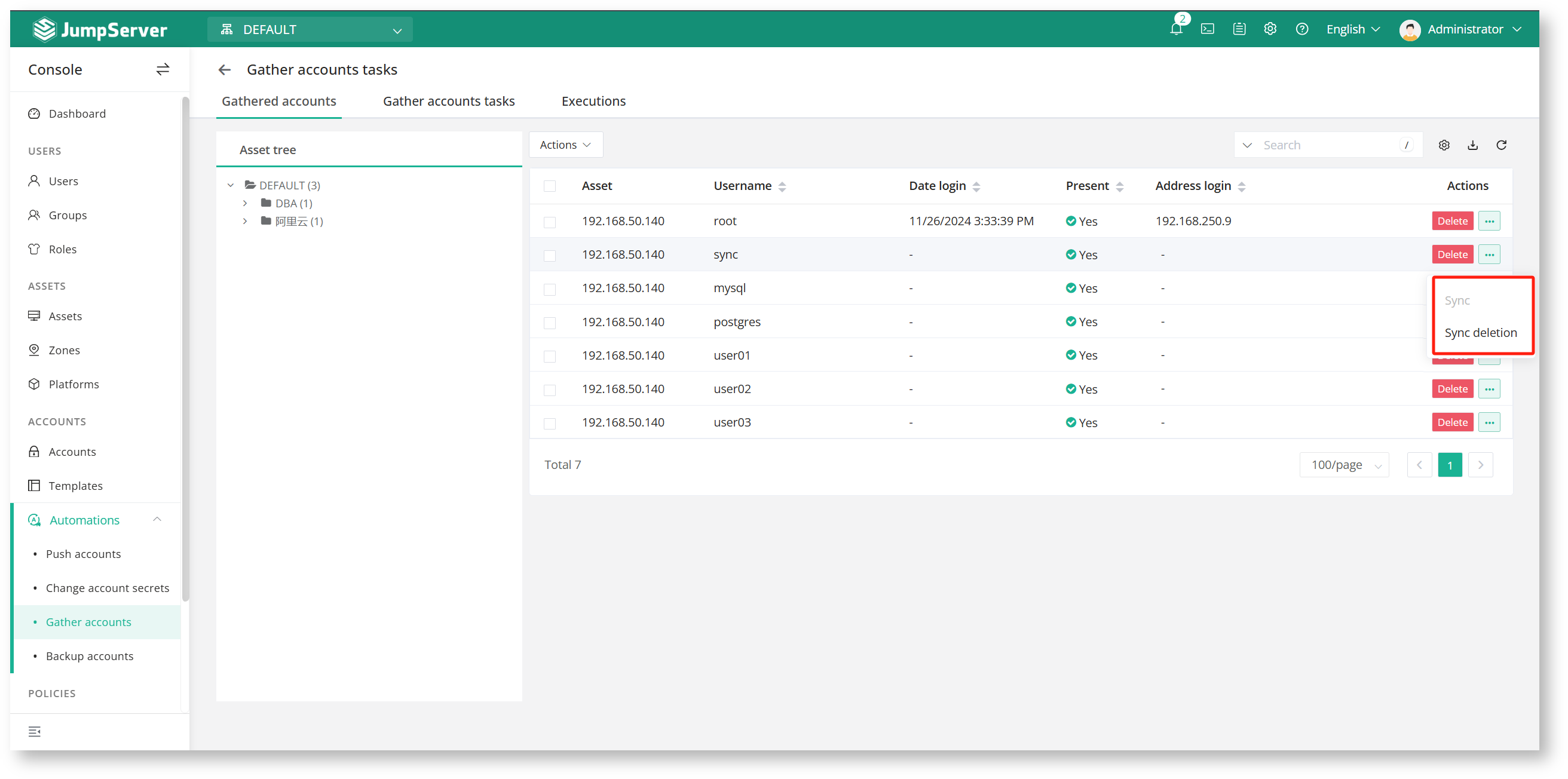Go back with the left arrow icon
Screen dimensions: 1568x779
[x=225, y=70]
